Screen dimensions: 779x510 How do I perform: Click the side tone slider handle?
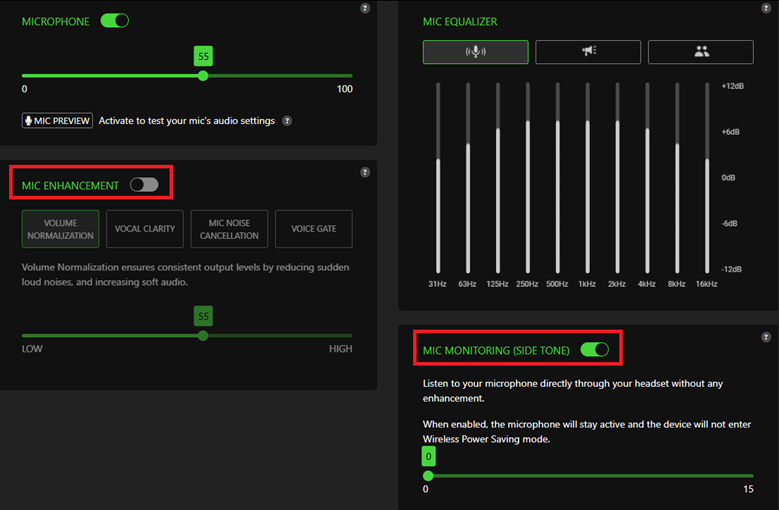(428, 475)
